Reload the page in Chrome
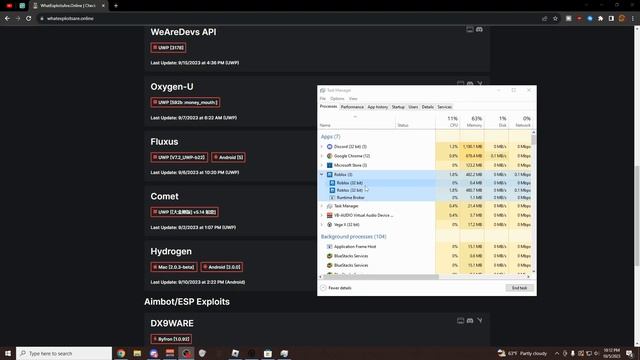 click(29, 18)
